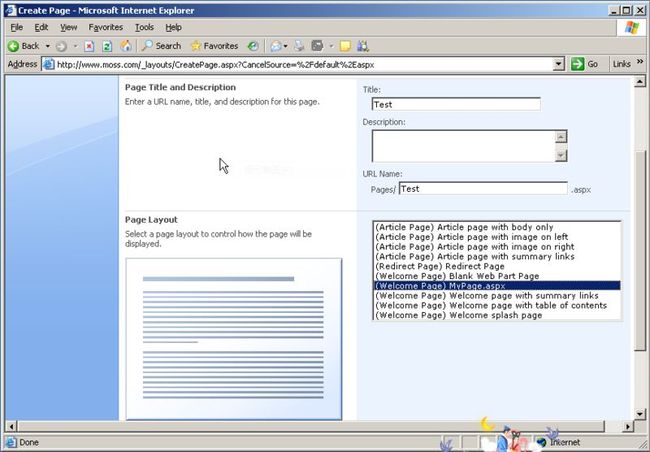Image resolution: width=650 pixels, height=452 pixels.
Task: Click the vertical scrollbar down arrow
Action: point(640,414)
